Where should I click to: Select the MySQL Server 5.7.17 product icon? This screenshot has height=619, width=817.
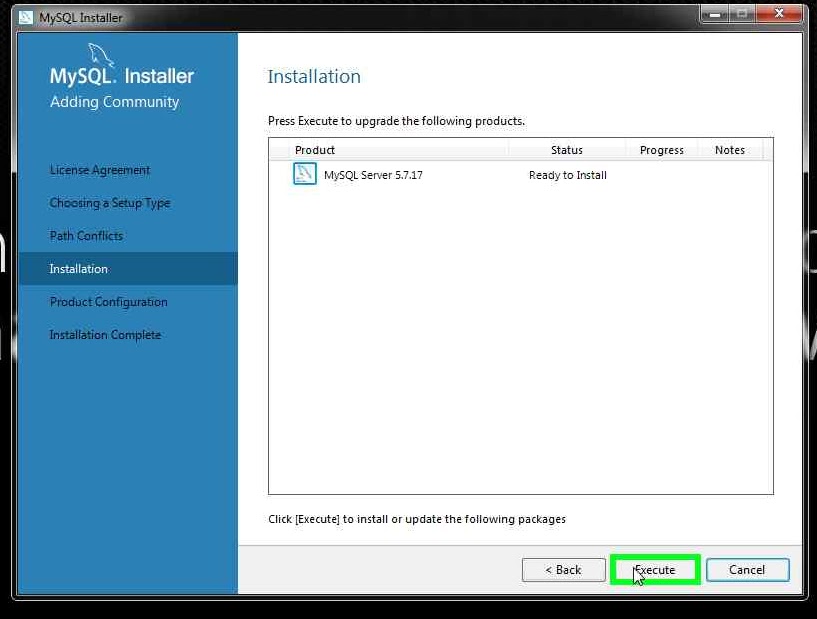[x=305, y=174]
